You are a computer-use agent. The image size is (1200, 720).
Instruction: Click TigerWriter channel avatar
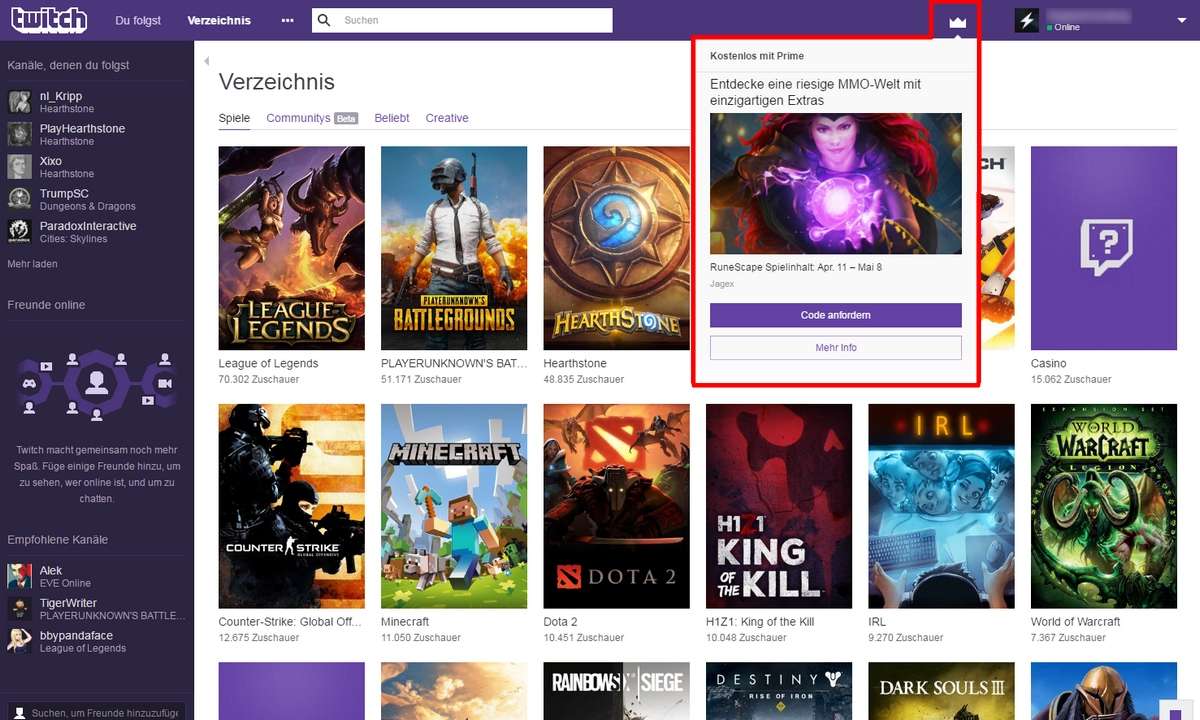point(20,608)
